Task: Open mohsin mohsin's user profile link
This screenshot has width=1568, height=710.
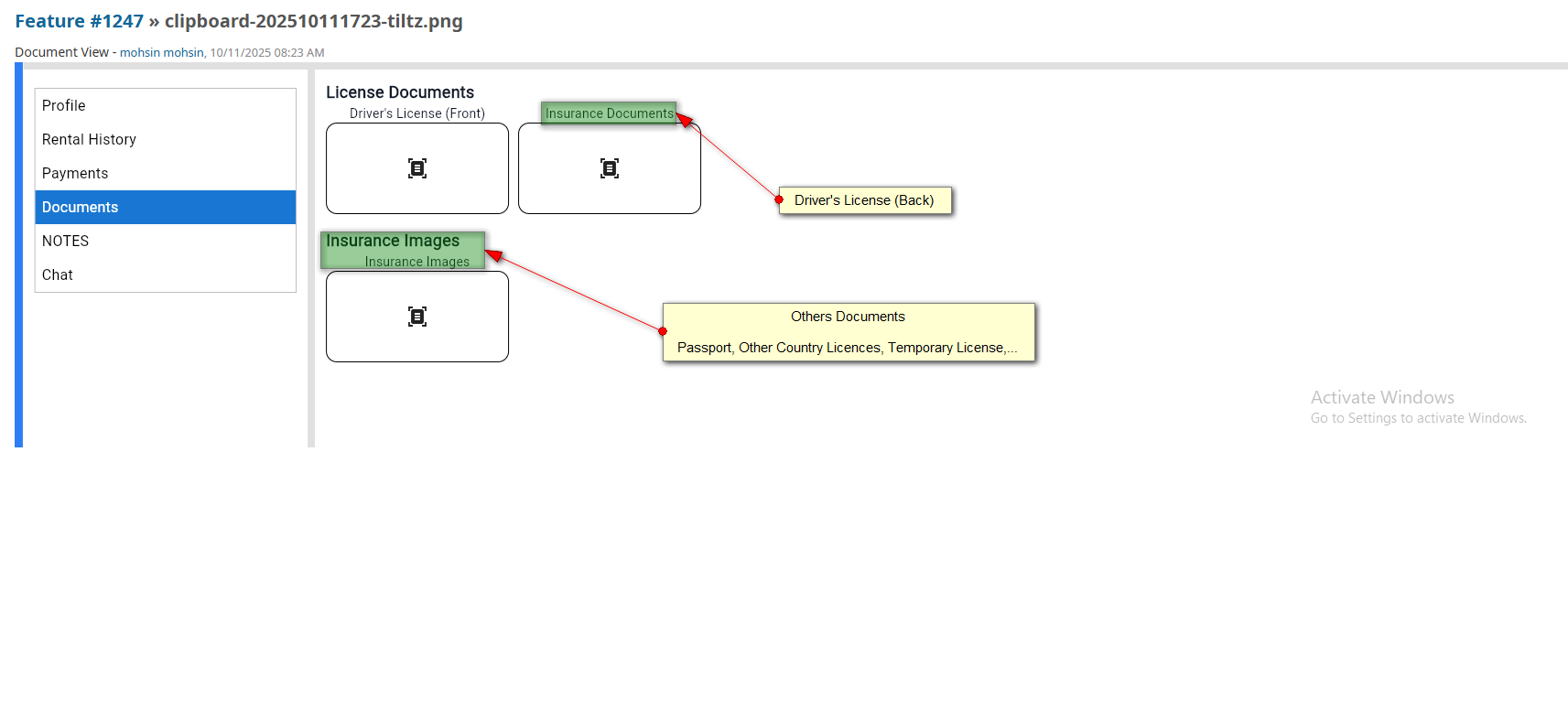Action: pos(161,53)
